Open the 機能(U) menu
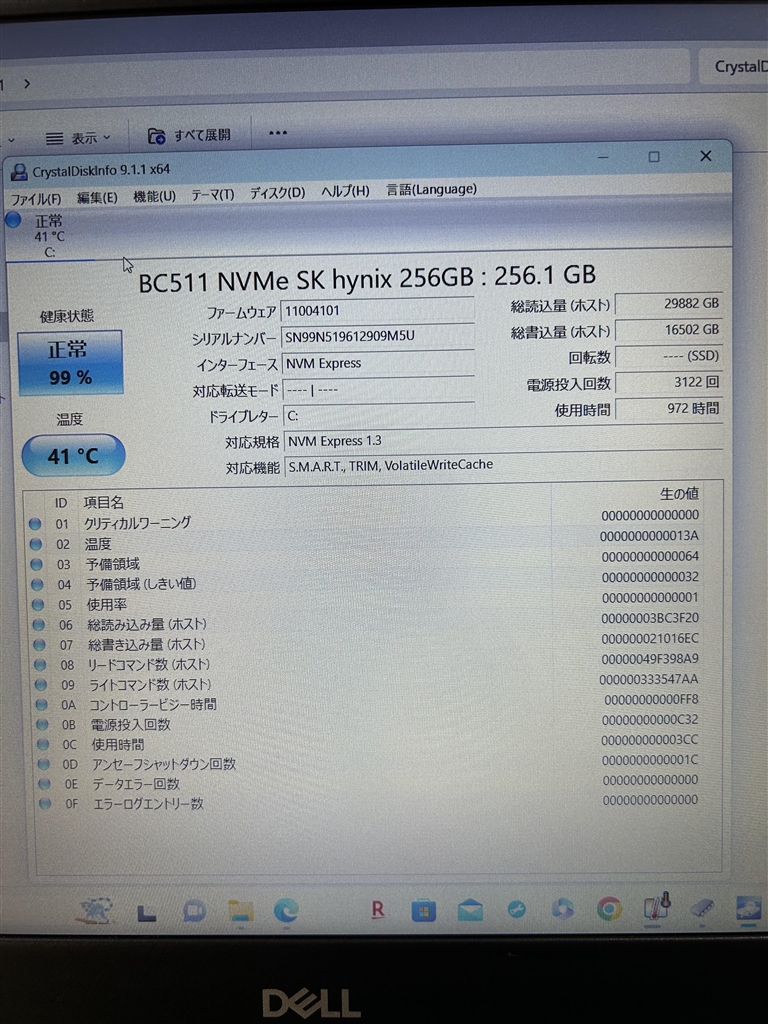The width and height of the screenshot is (768, 1024). (x=154, y=196)
